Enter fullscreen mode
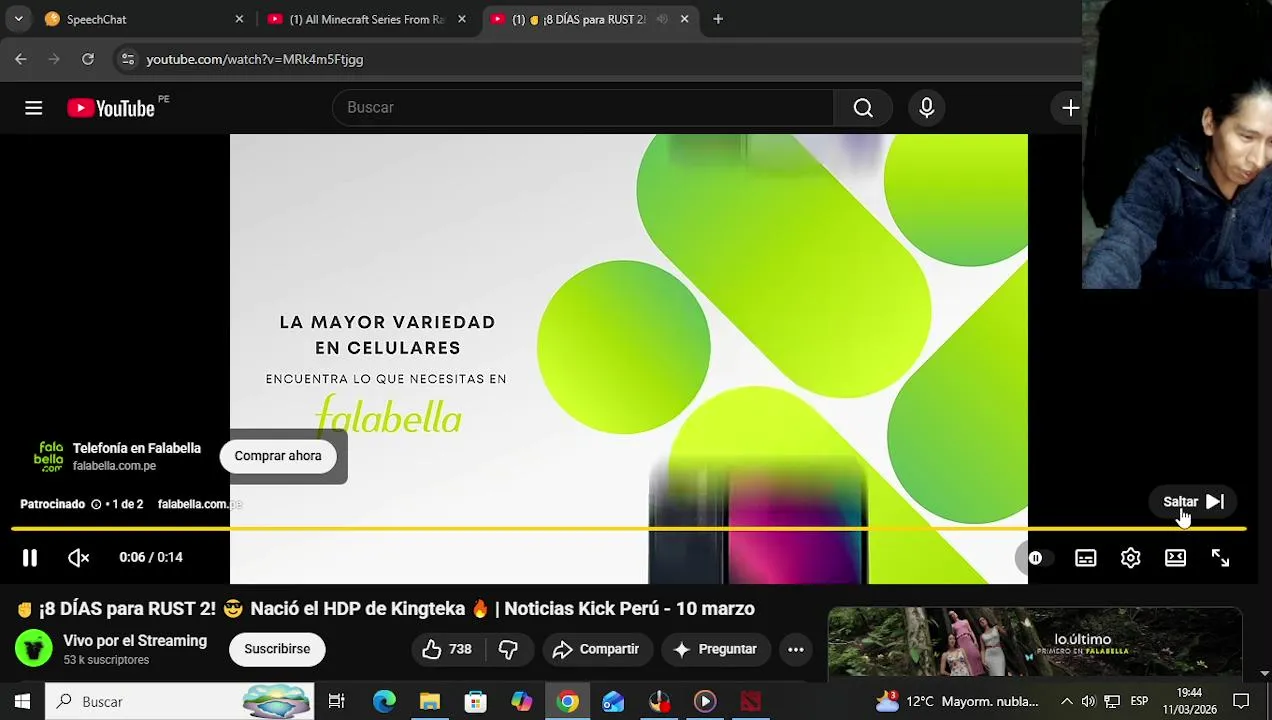The height and width of the screenshot is (720, 1272). tap(1221, 558)
